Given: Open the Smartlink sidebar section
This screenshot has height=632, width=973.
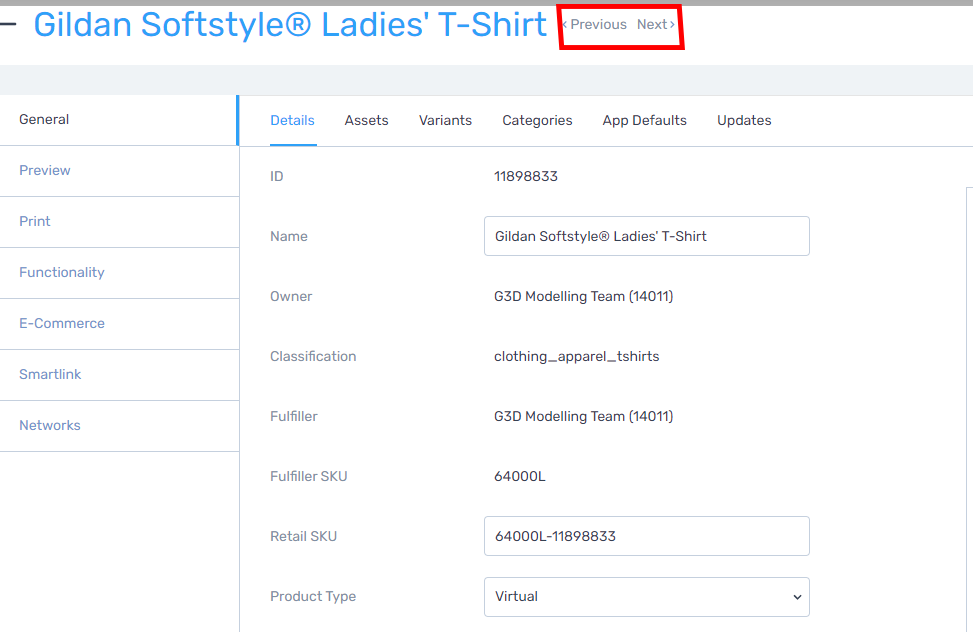Looking at the screenshot, I should click(119, 374).
